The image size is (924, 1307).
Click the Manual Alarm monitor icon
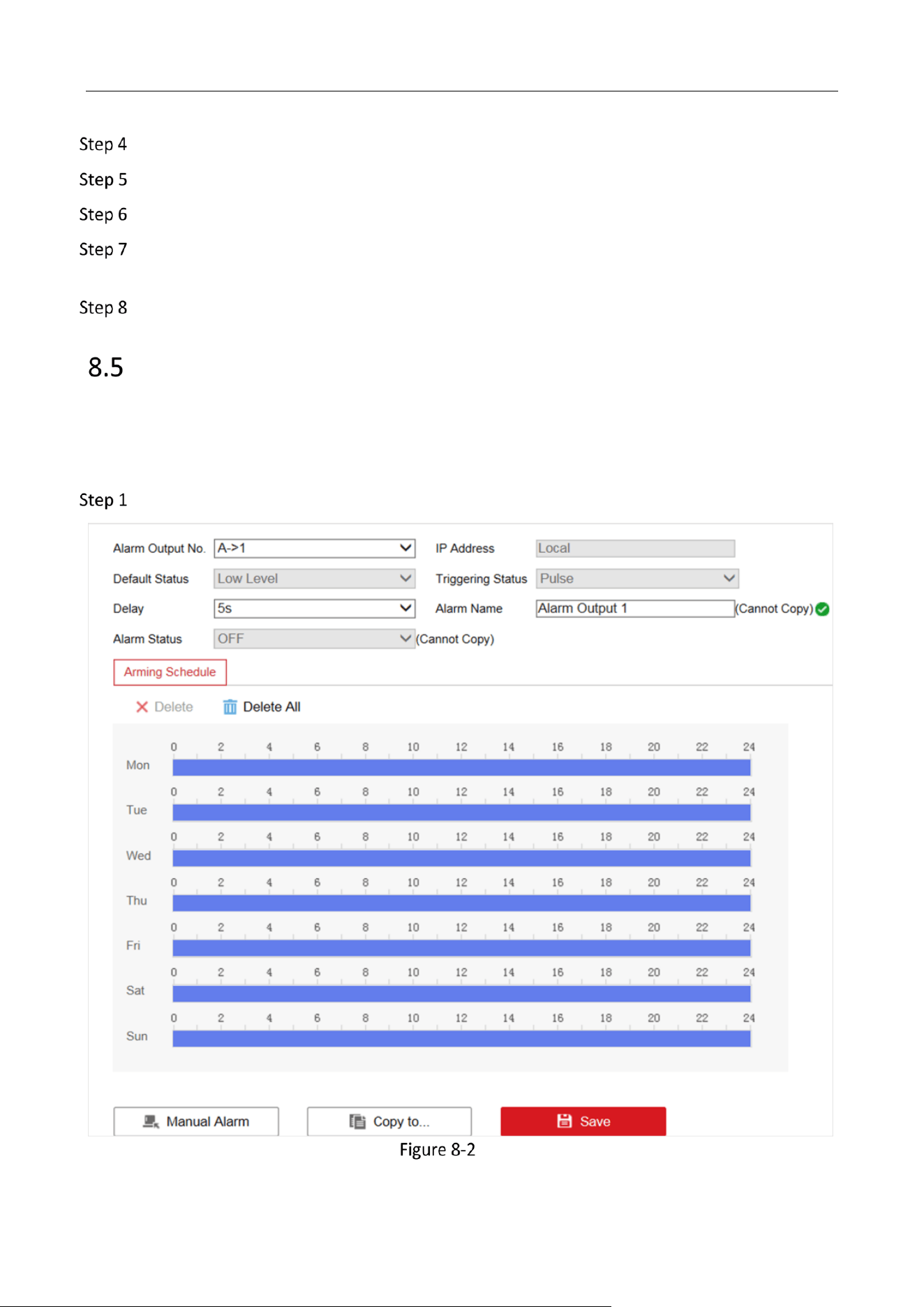coord(151,1121)
